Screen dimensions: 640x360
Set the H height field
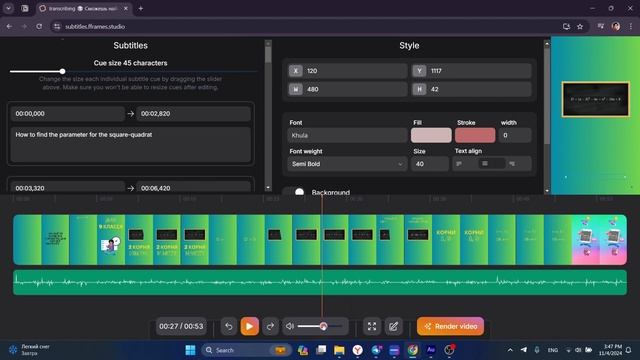point(471,89)
